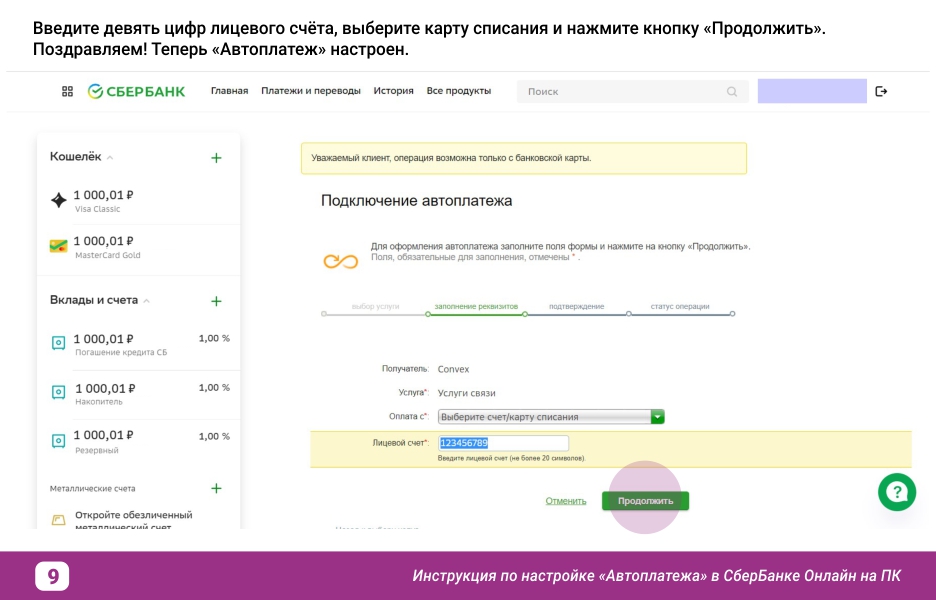Open the green help chat bubble
The width and height of the screenshot is (936, 600).
[897, 492]
